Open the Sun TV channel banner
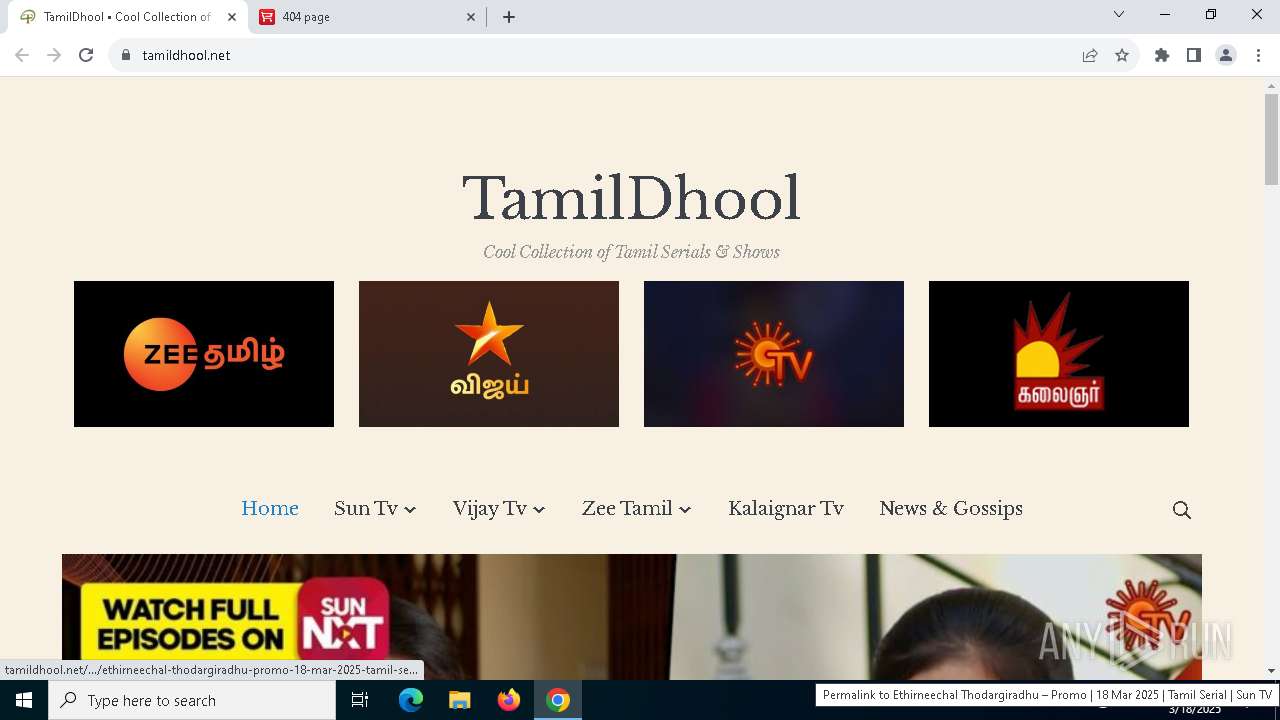Viewport: 1280px width, 720px height. pos(774,354)
